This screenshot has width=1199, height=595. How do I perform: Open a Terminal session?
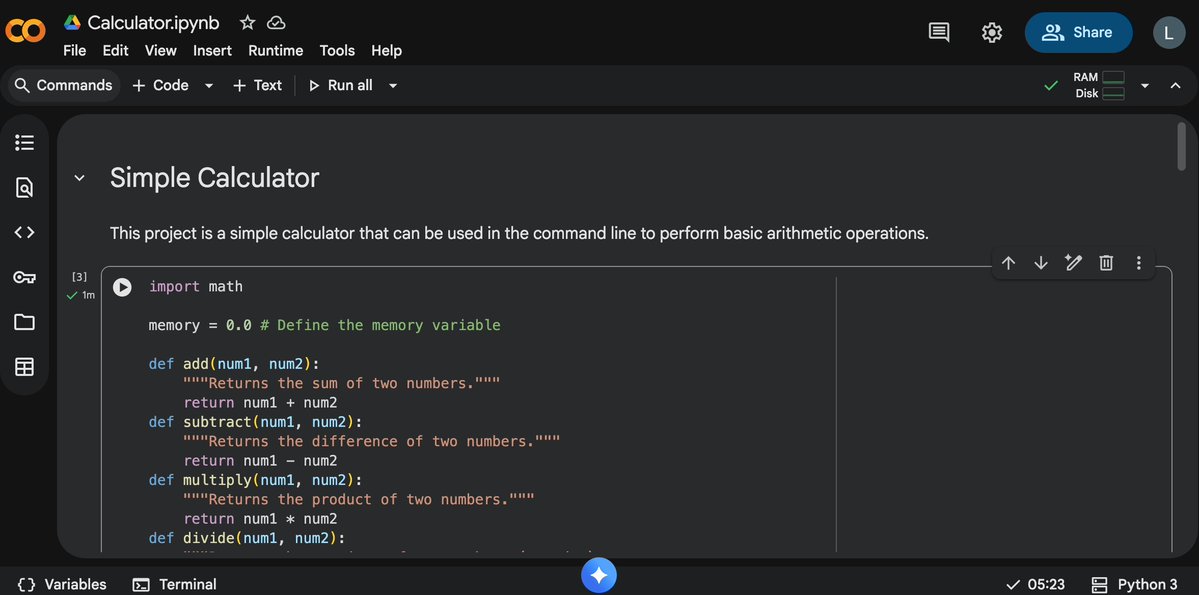(x=174, y=584)
